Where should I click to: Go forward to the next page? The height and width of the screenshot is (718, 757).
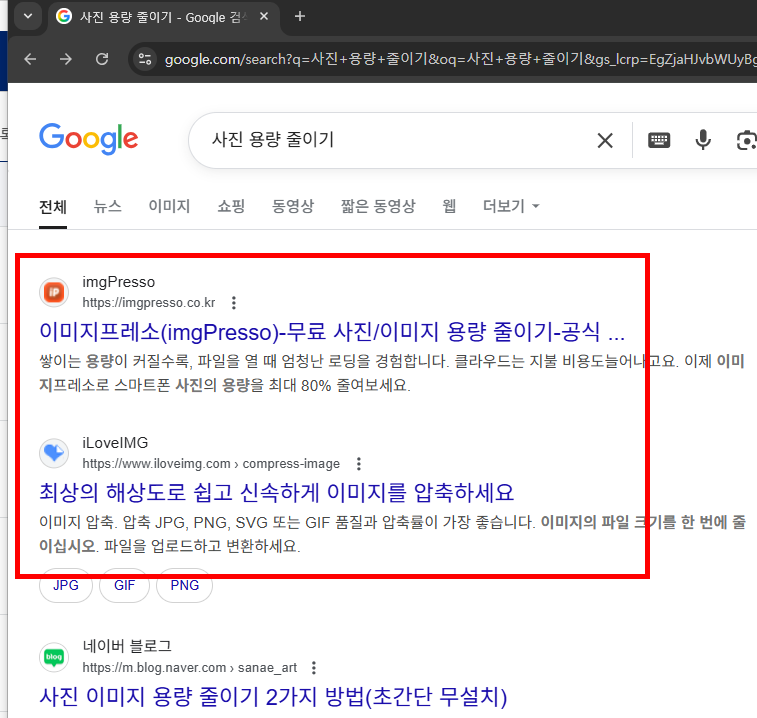66,59
